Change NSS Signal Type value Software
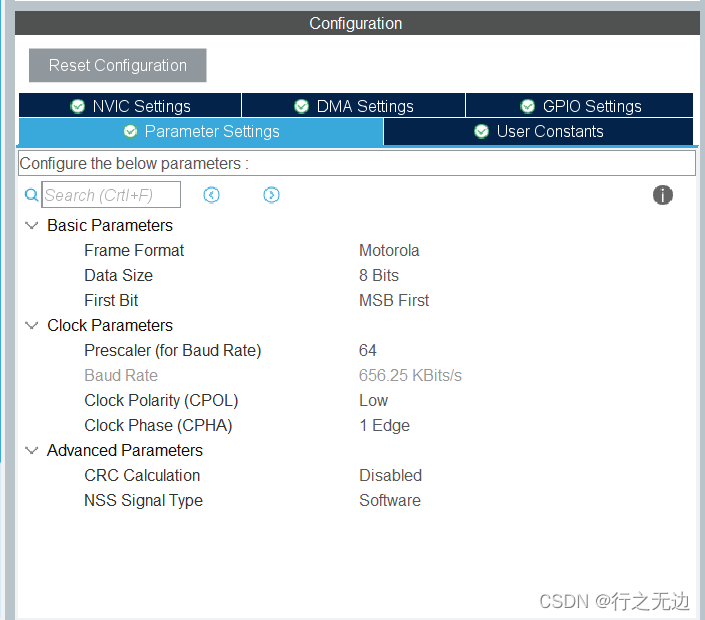Viewport: 705px width, 620px height. (390, 500)
